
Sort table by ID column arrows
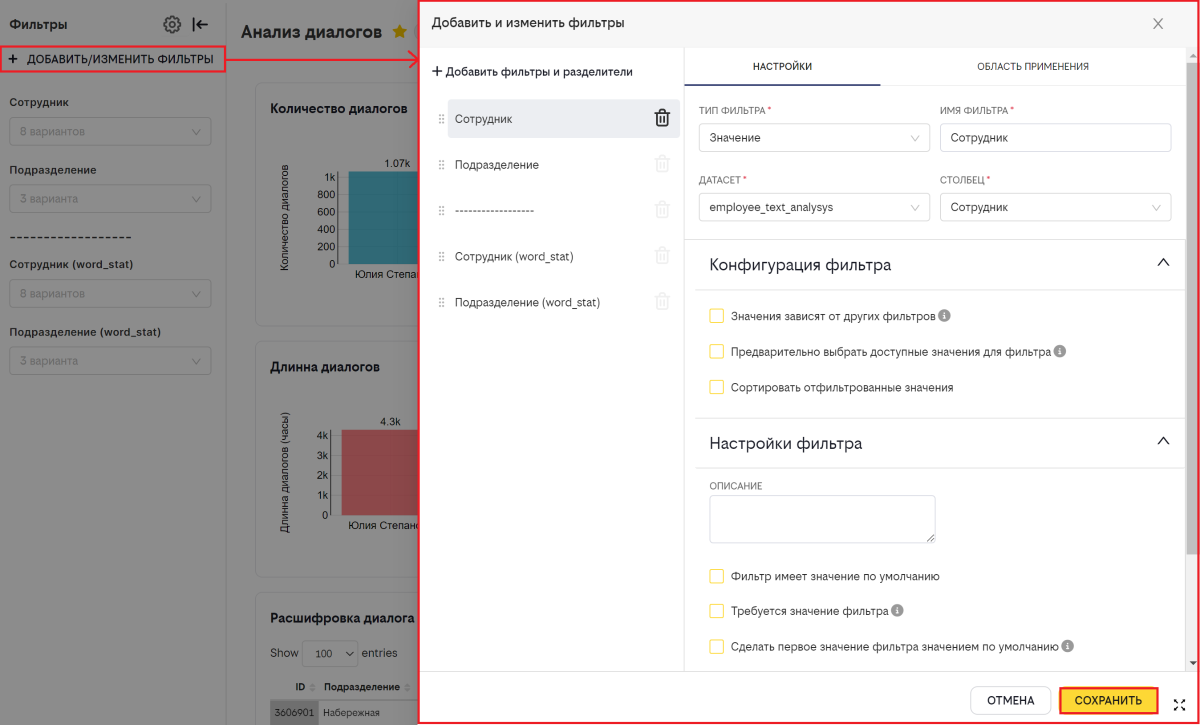(314, 688)
